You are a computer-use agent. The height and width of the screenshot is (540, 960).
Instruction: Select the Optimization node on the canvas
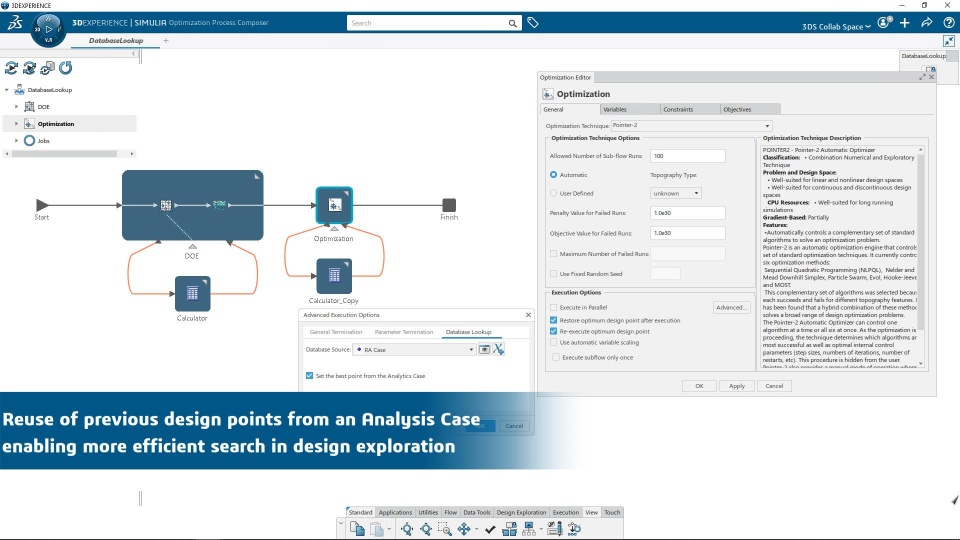point(334,205)
